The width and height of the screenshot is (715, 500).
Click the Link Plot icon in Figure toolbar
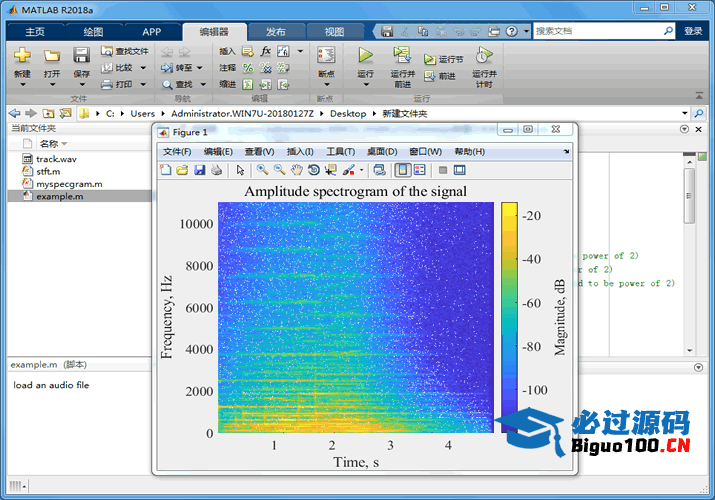point(379,170)
